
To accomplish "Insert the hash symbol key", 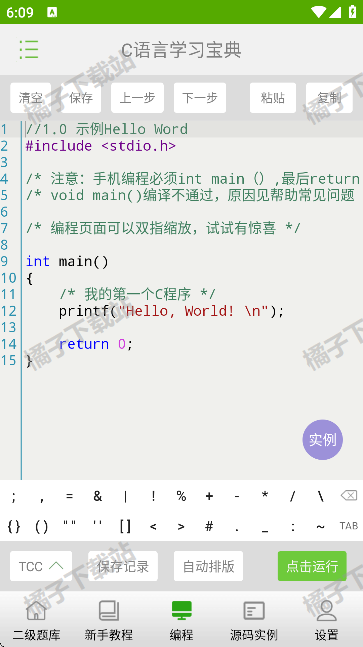I will 209,526.
